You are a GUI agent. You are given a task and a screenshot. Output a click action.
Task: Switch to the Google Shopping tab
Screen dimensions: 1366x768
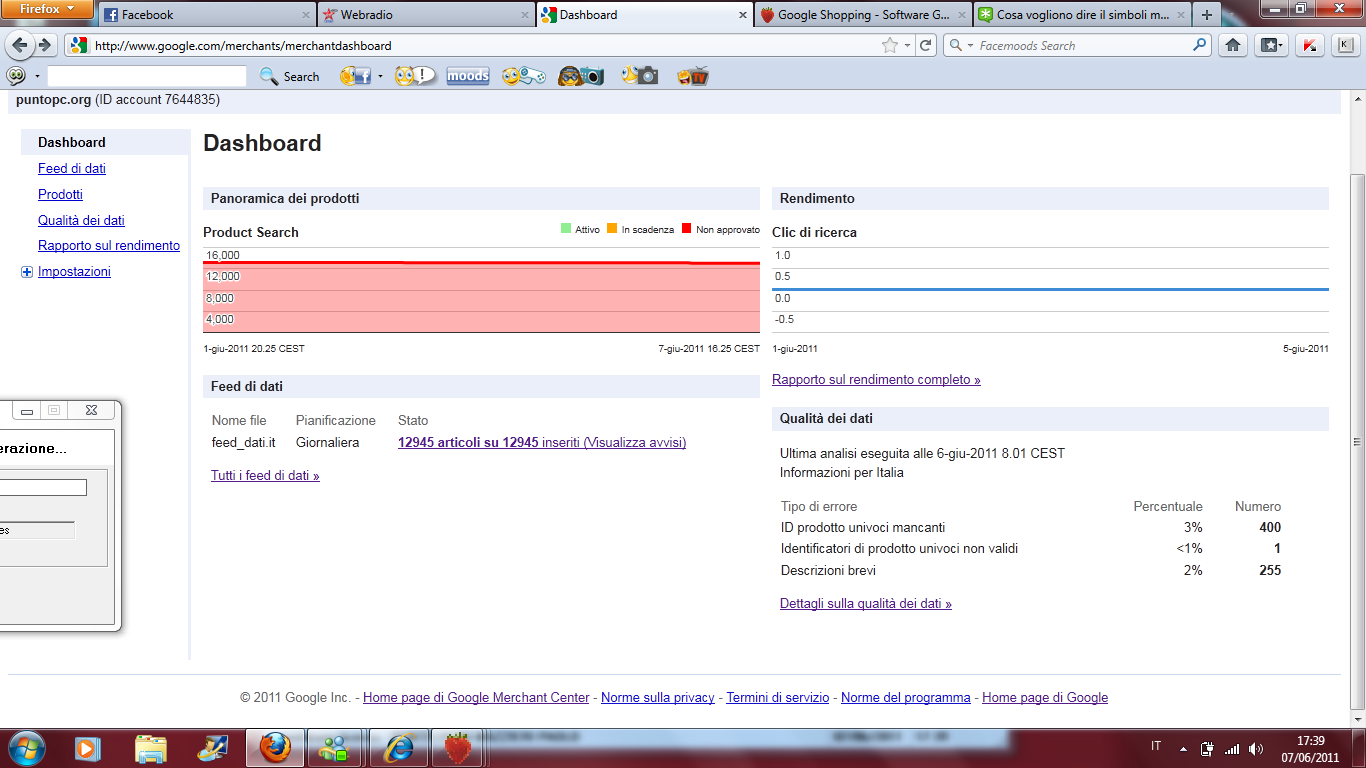pyautogui.click(x=863, y=15)
